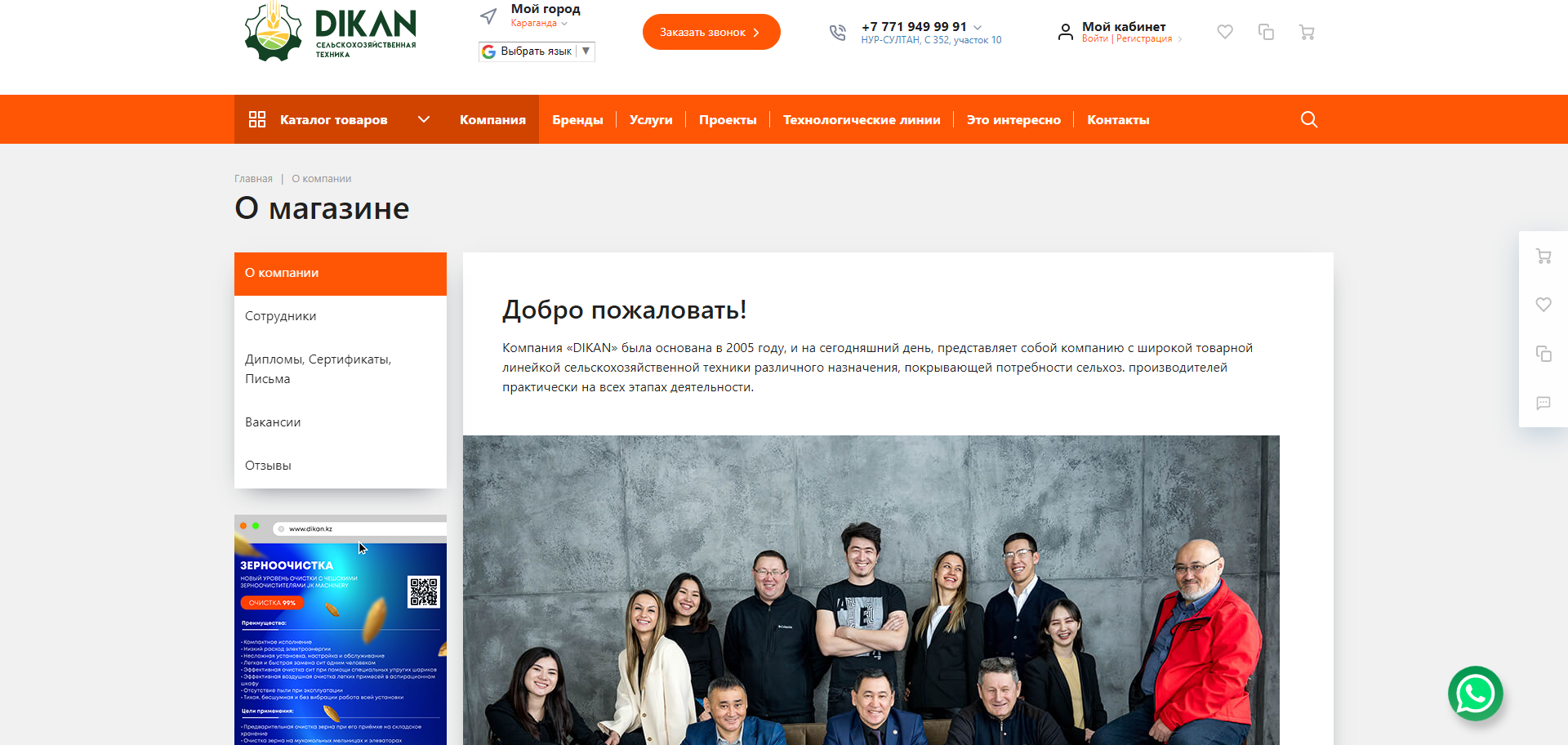1568x745 pixels.
Task: Click Регистрация link
Action: 1144,39
